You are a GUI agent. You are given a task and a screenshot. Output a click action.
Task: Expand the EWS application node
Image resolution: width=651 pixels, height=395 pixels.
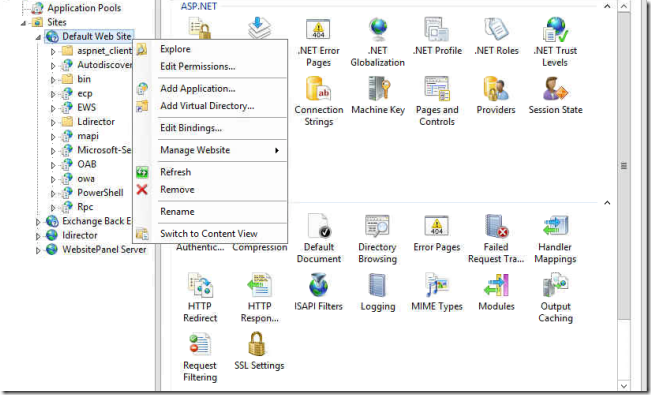click(x=53, y=108)
